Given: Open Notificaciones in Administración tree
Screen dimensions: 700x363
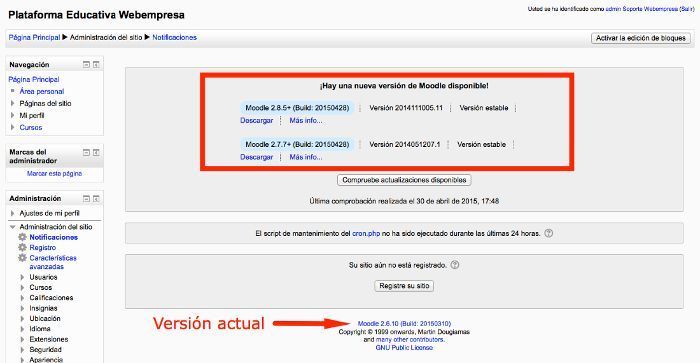Looking at the screenshot, I should click(54, 237).
